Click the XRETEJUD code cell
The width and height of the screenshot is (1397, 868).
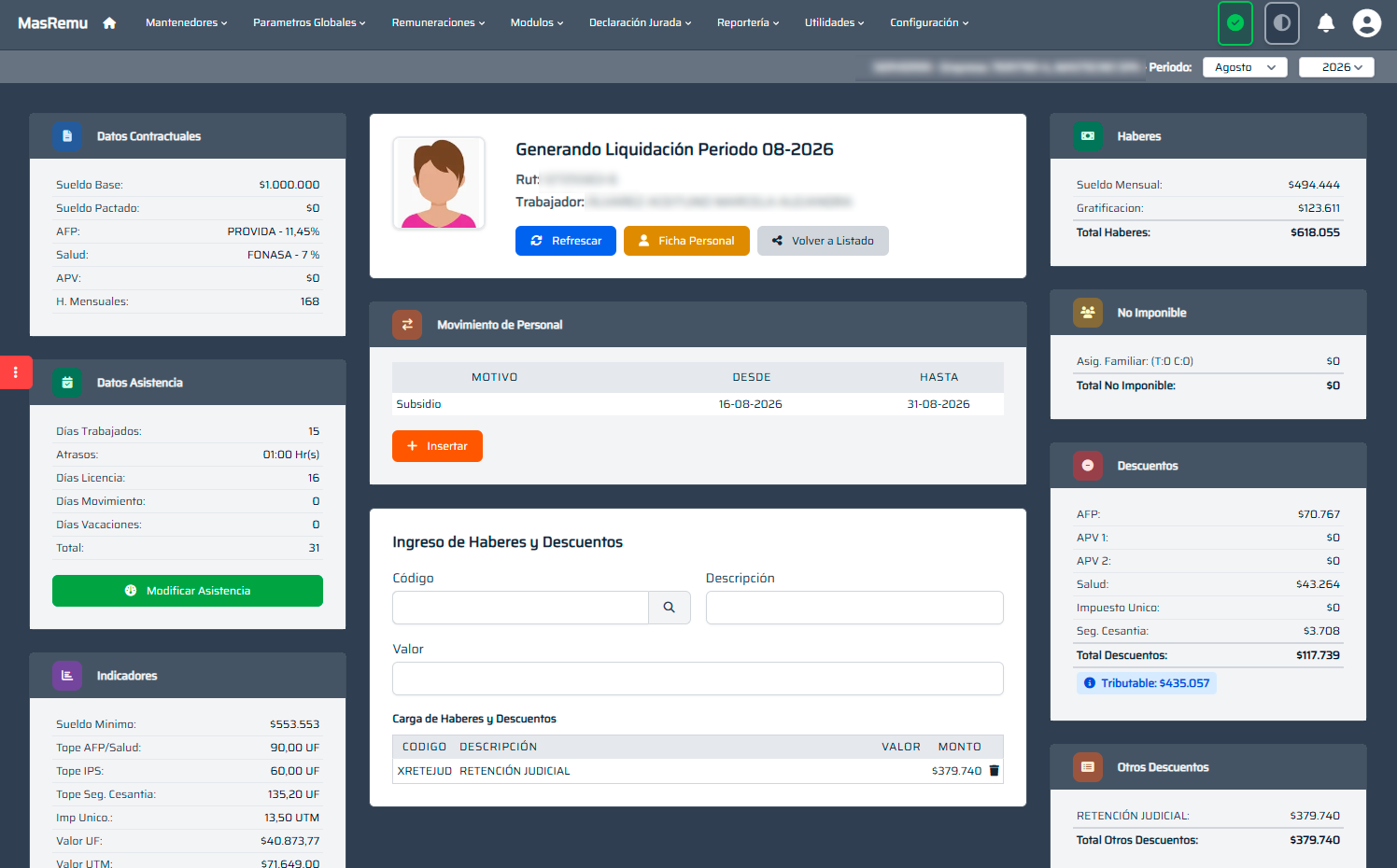[425, 771]
